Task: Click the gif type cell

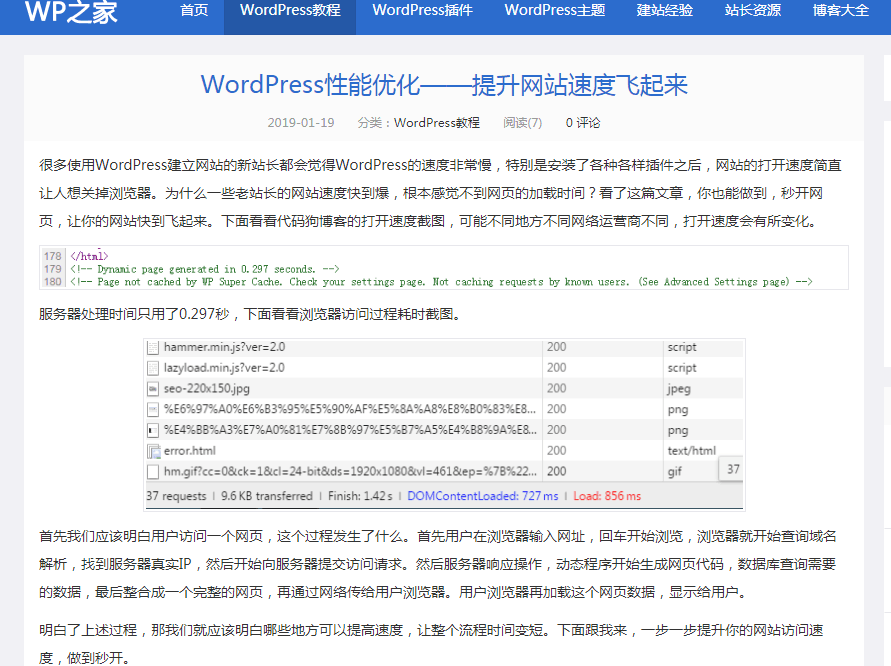Action: click(675, 472)
